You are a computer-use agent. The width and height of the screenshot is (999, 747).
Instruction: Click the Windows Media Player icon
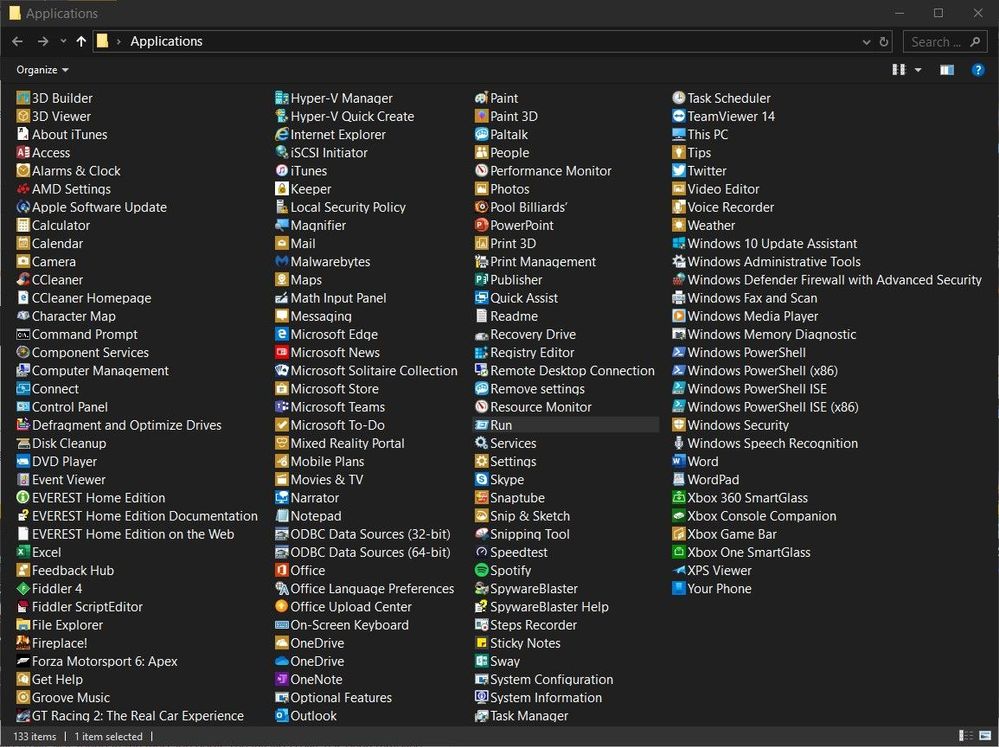[x=679, y=316]
